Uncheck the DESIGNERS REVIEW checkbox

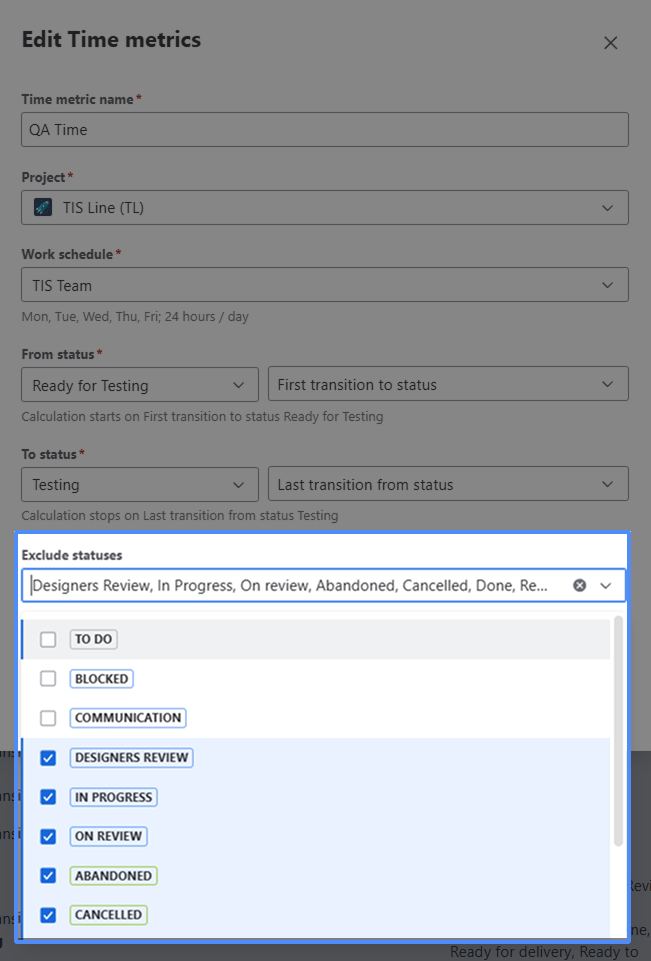click(x=48, y=758)
